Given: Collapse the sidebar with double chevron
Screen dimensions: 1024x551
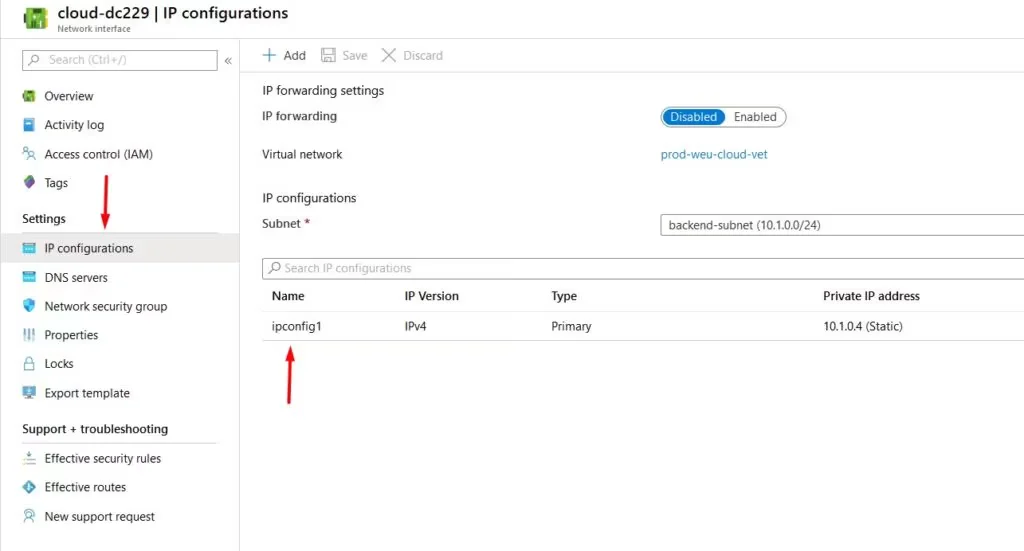Looking at the screenshot, I should coord(228,60).
